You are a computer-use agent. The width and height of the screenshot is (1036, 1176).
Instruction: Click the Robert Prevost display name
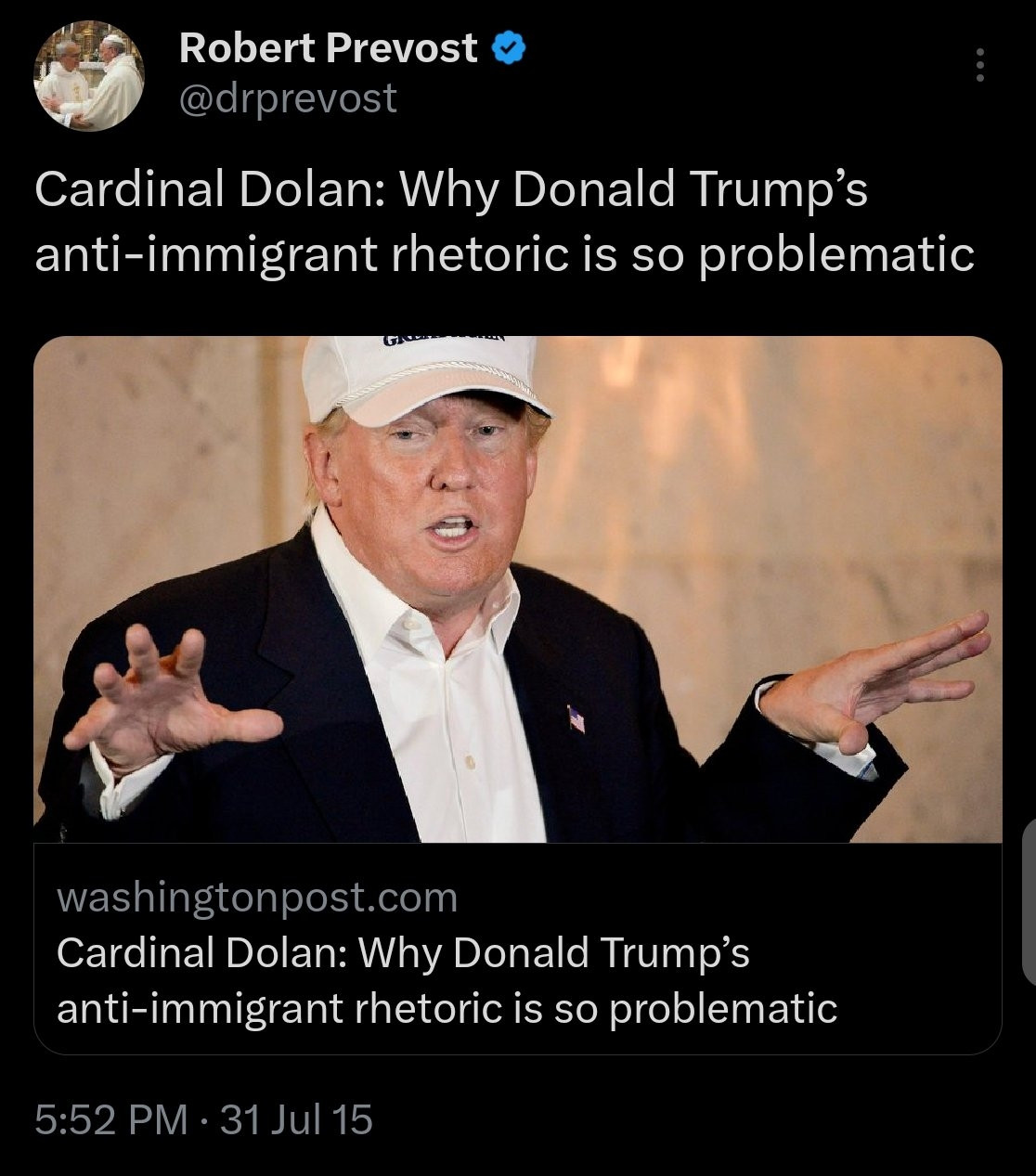click(329, 48)
